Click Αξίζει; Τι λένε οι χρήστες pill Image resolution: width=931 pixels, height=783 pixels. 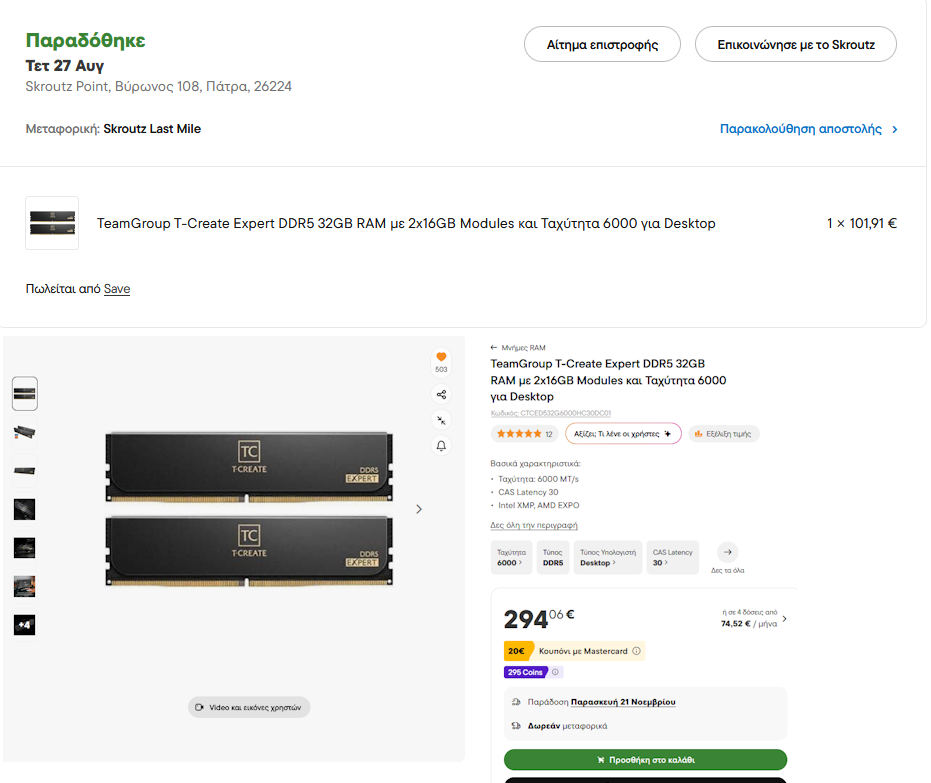tap(623, 434)
